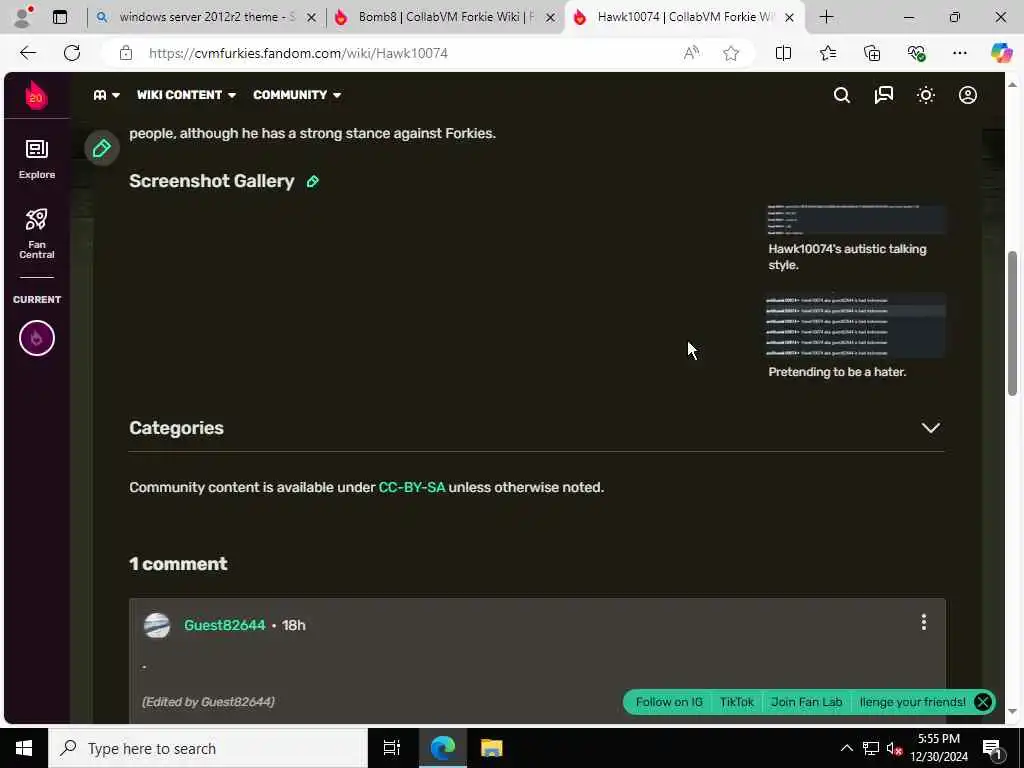The height and width of the screenshot is (768, 1024).
Task: Open the CC-BY-SA license link
Action: 411,488
